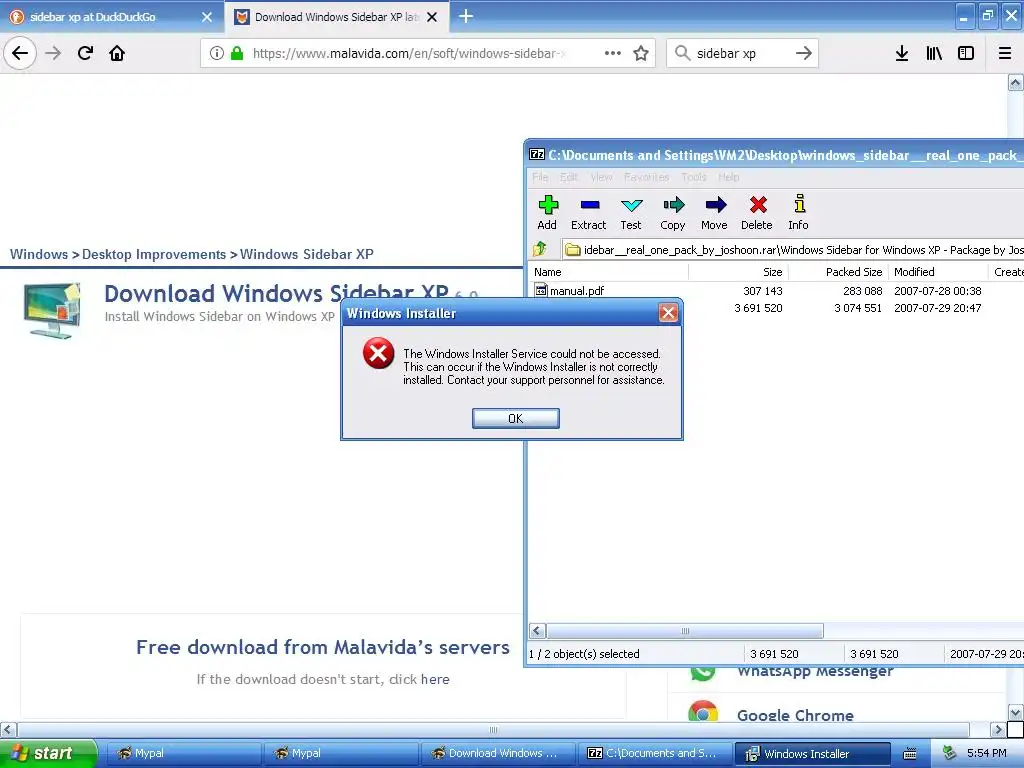Click the browser Forward button

pyautogui.click(x=53, y=53)
